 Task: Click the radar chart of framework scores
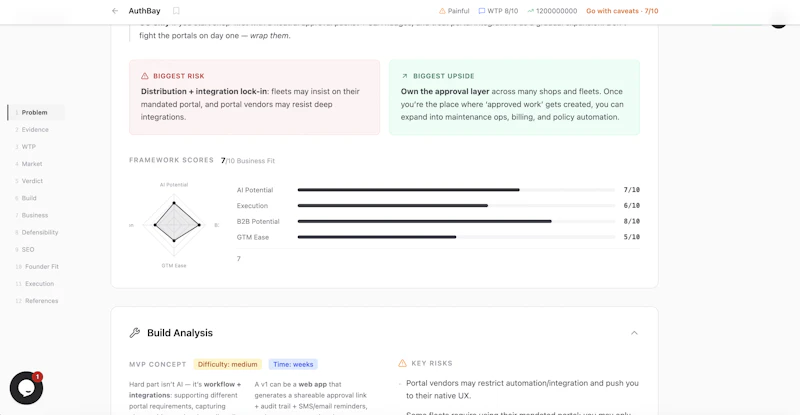click(174, 224)
